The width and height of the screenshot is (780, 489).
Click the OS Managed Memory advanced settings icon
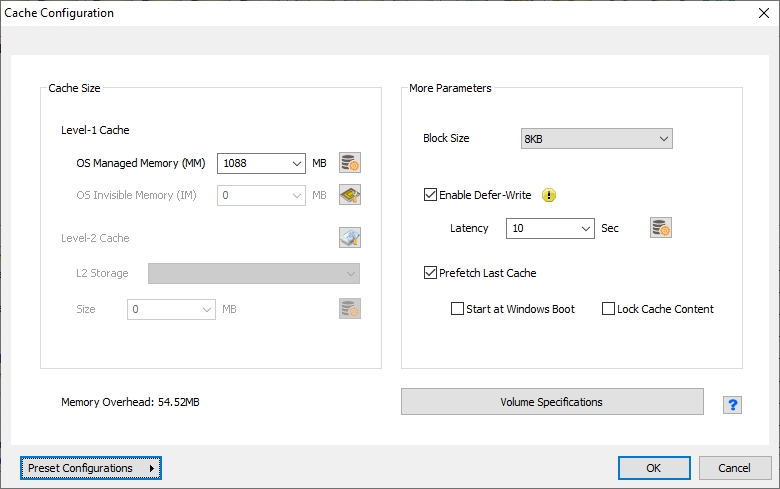(350, 163)
